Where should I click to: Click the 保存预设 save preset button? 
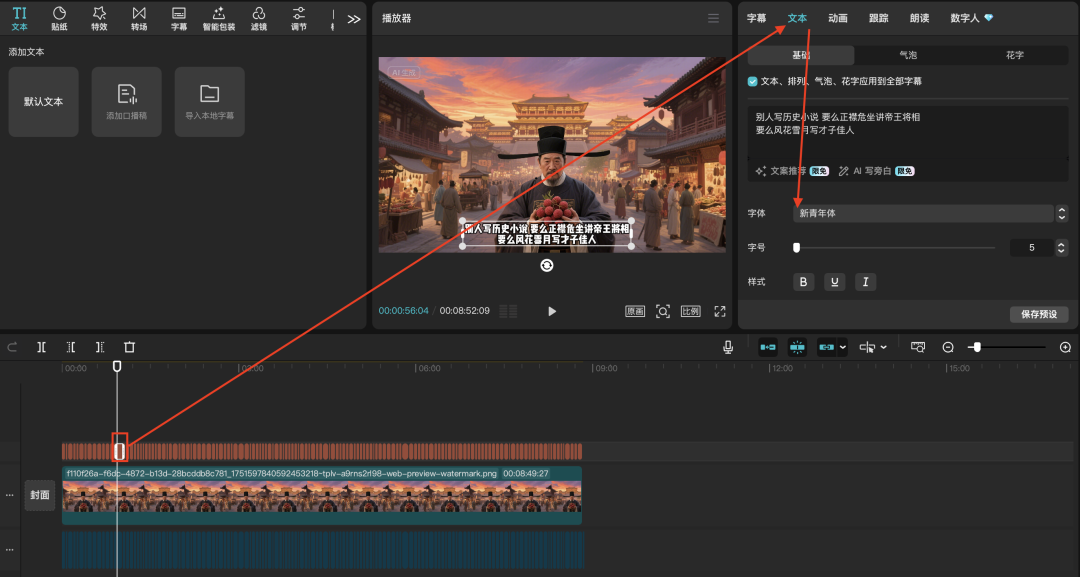(x=1039, y=314)
